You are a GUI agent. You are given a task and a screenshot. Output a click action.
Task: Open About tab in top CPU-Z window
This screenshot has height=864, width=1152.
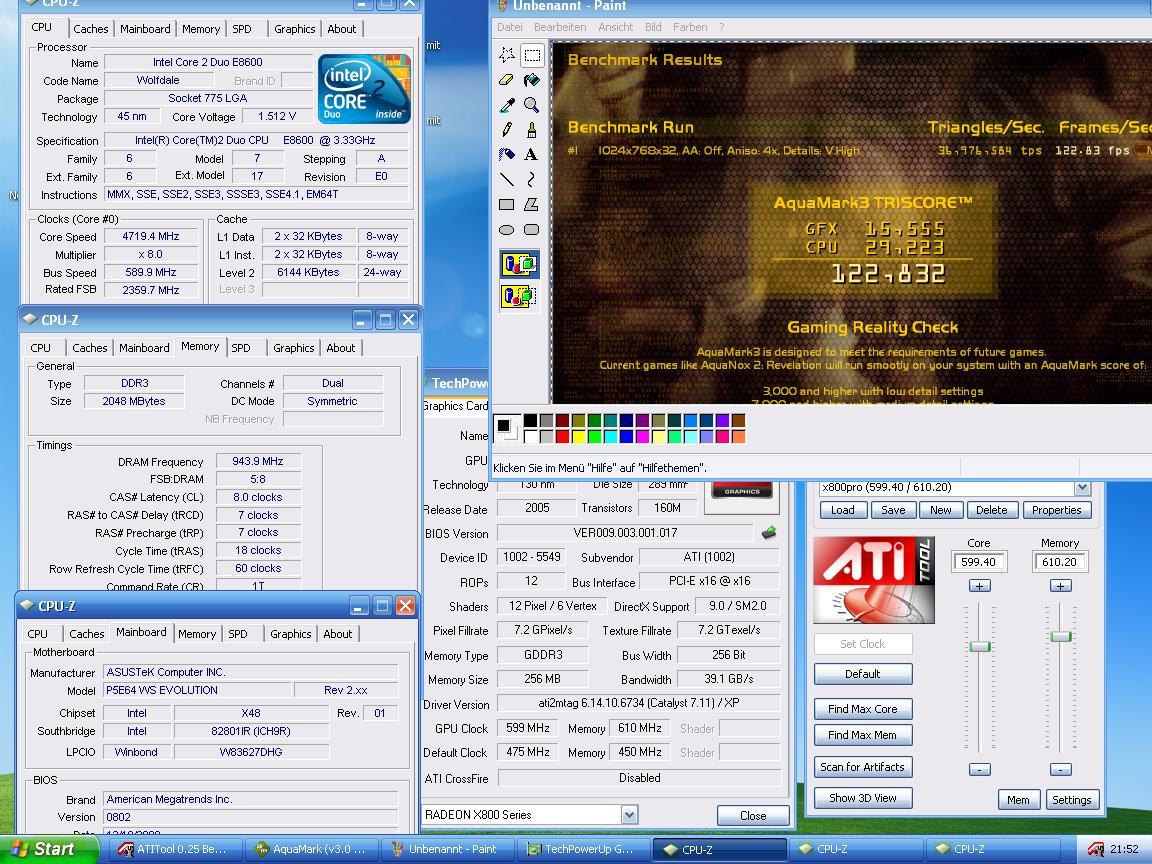(342, 29)
